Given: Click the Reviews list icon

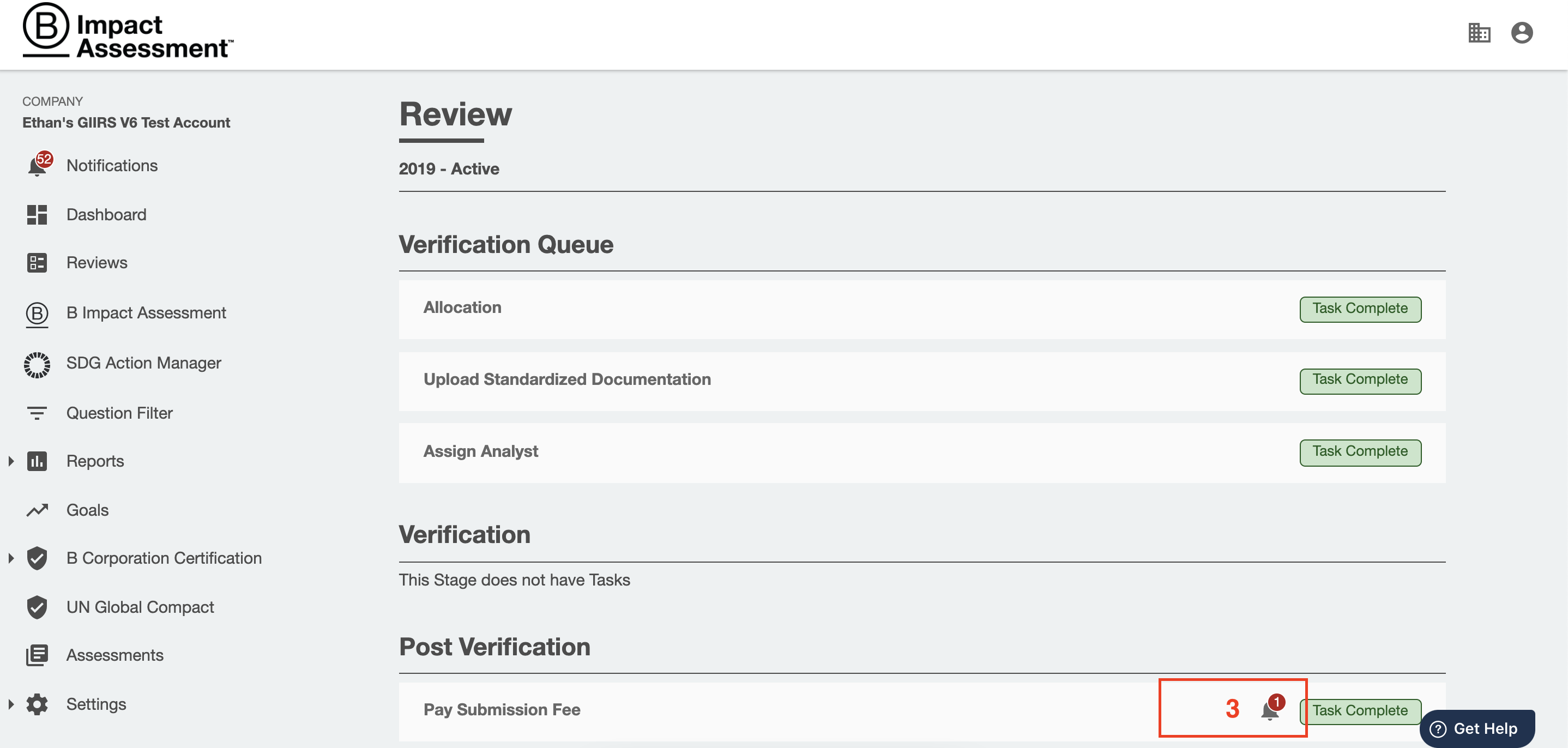Looking at the screenshot, I should pyautogui.click(x=37, y=263).
